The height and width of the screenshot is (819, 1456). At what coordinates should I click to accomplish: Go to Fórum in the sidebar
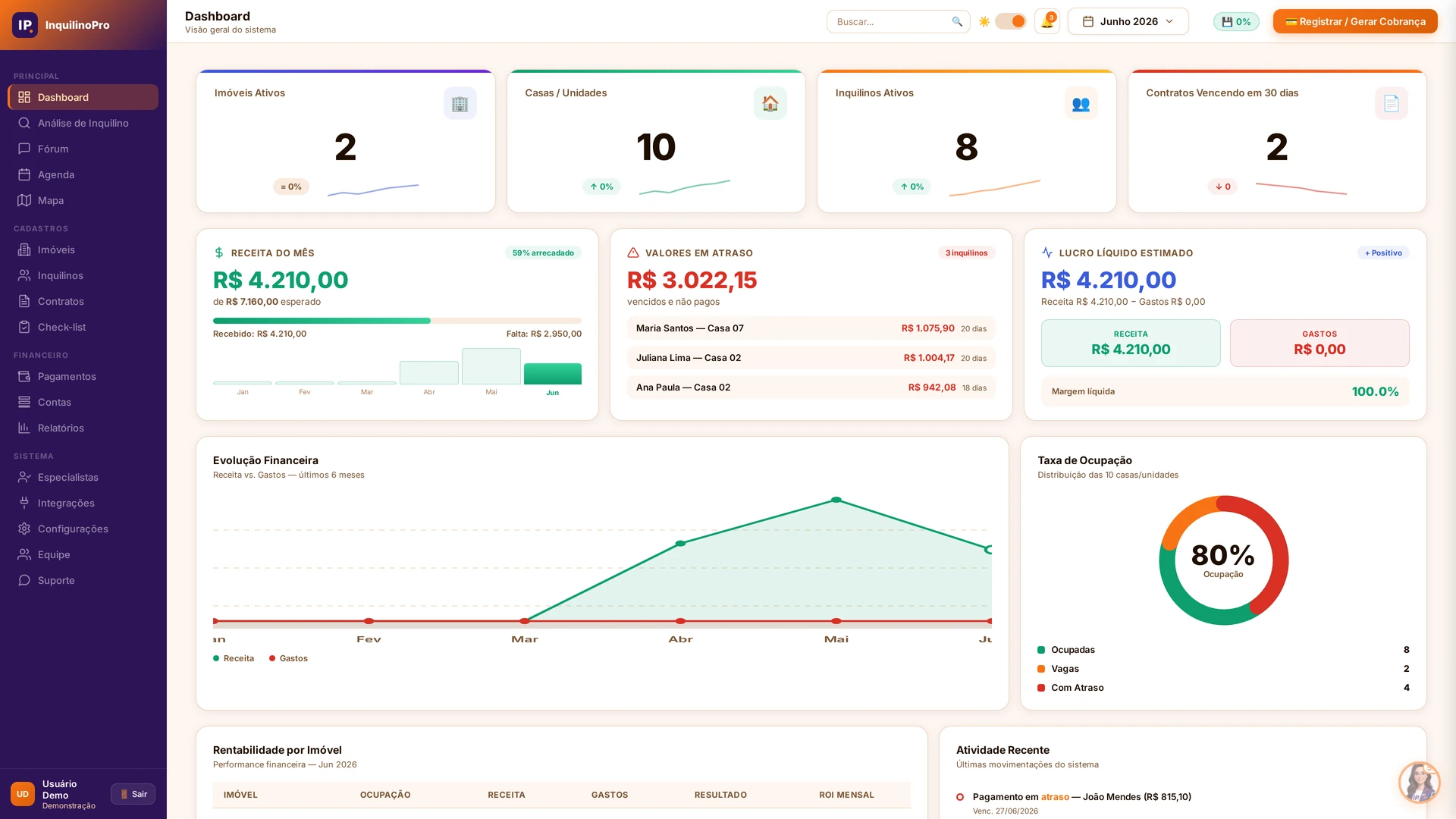83,149
